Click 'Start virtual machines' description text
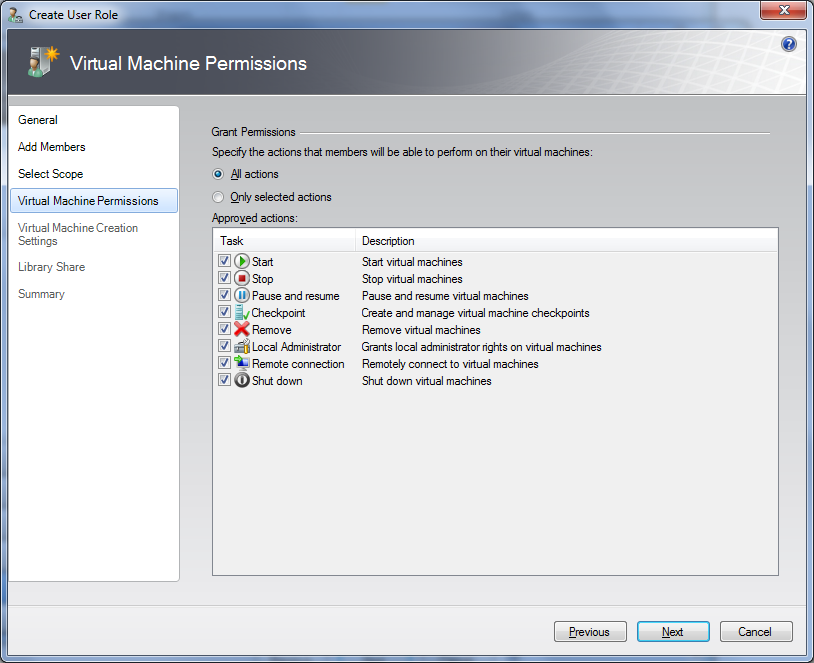Image resolution: width=814 pixels, height=663 pixels. click(x=412, y=262)
